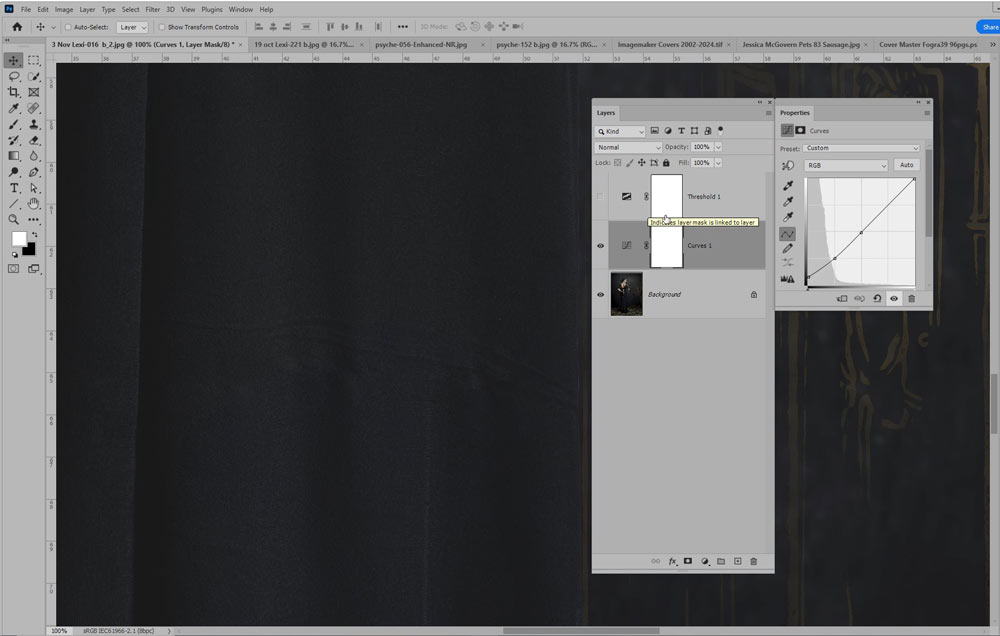Enable Show Transform Controls checkbox
The image size is (1000, 636).
pos(161,27)
